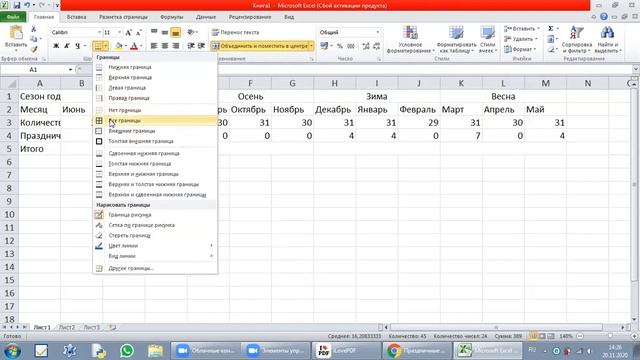Click the horizontal scrollbar at the bottom
This screenshot has height=360, width=640.
[496, 327]
